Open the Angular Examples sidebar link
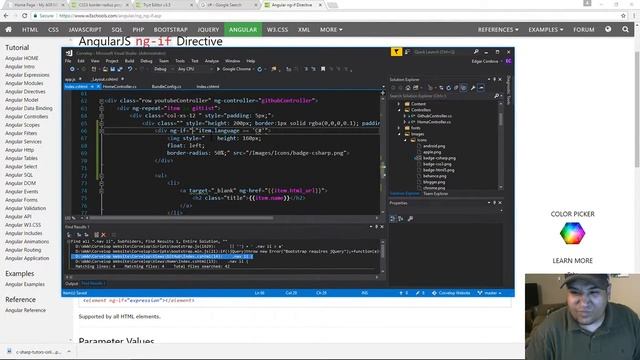 click(x=25, y=284)
